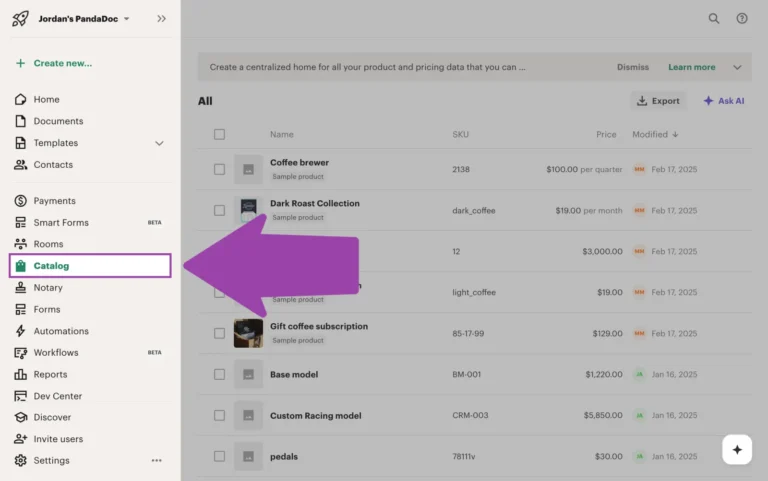Open Settings more options ellipsis
The image size is (768, 481).
156,460
